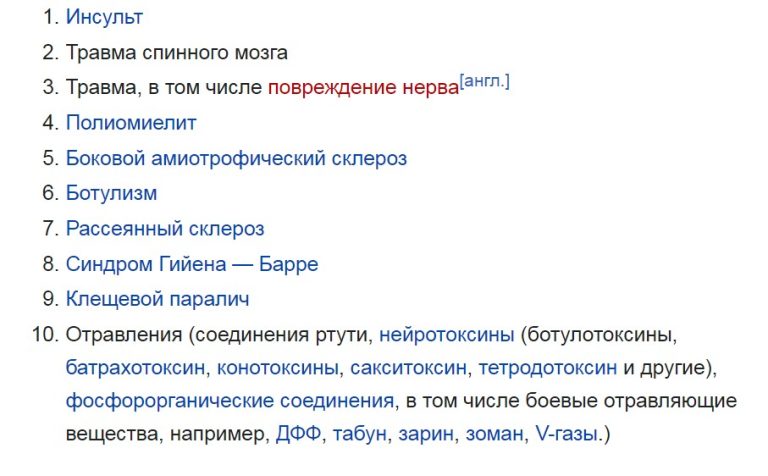Go to фосфорорганические соединения article
The image size is (768, 476).
(230, 401)
